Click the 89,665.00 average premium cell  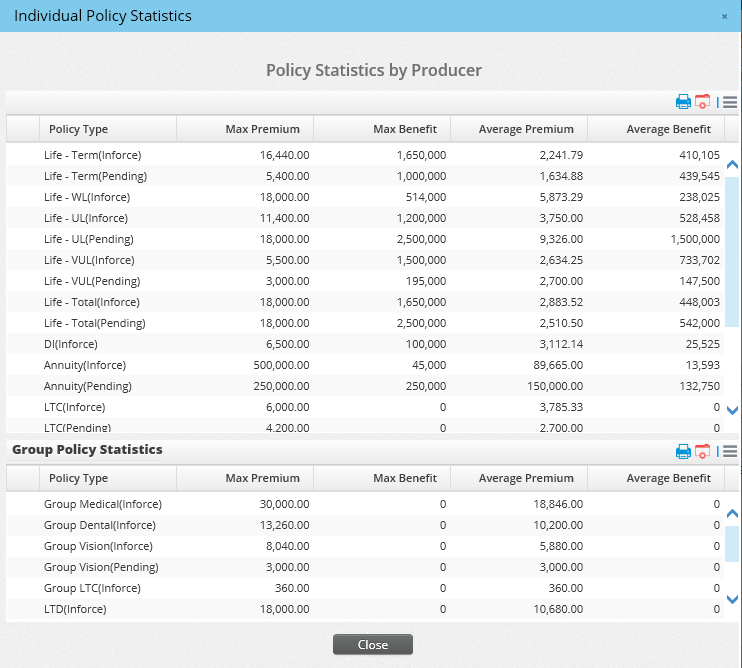click(558, 365)
